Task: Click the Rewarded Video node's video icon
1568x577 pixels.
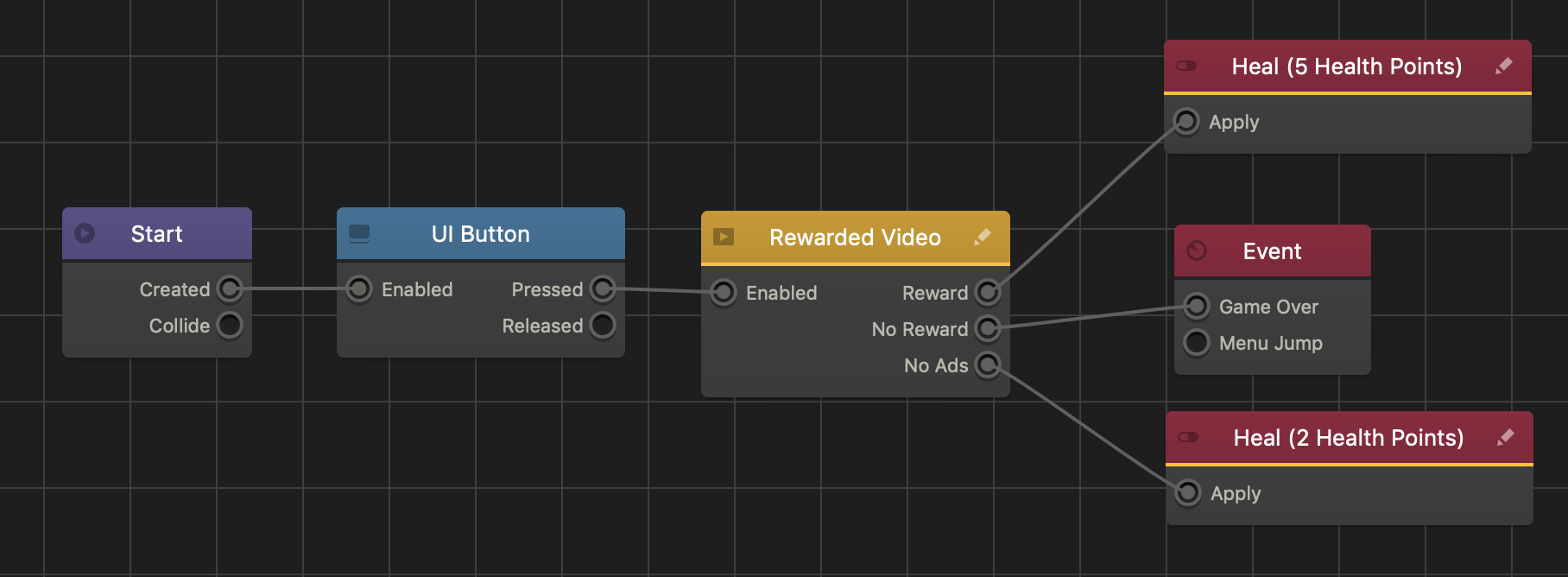Action: [x=724, y=237]
